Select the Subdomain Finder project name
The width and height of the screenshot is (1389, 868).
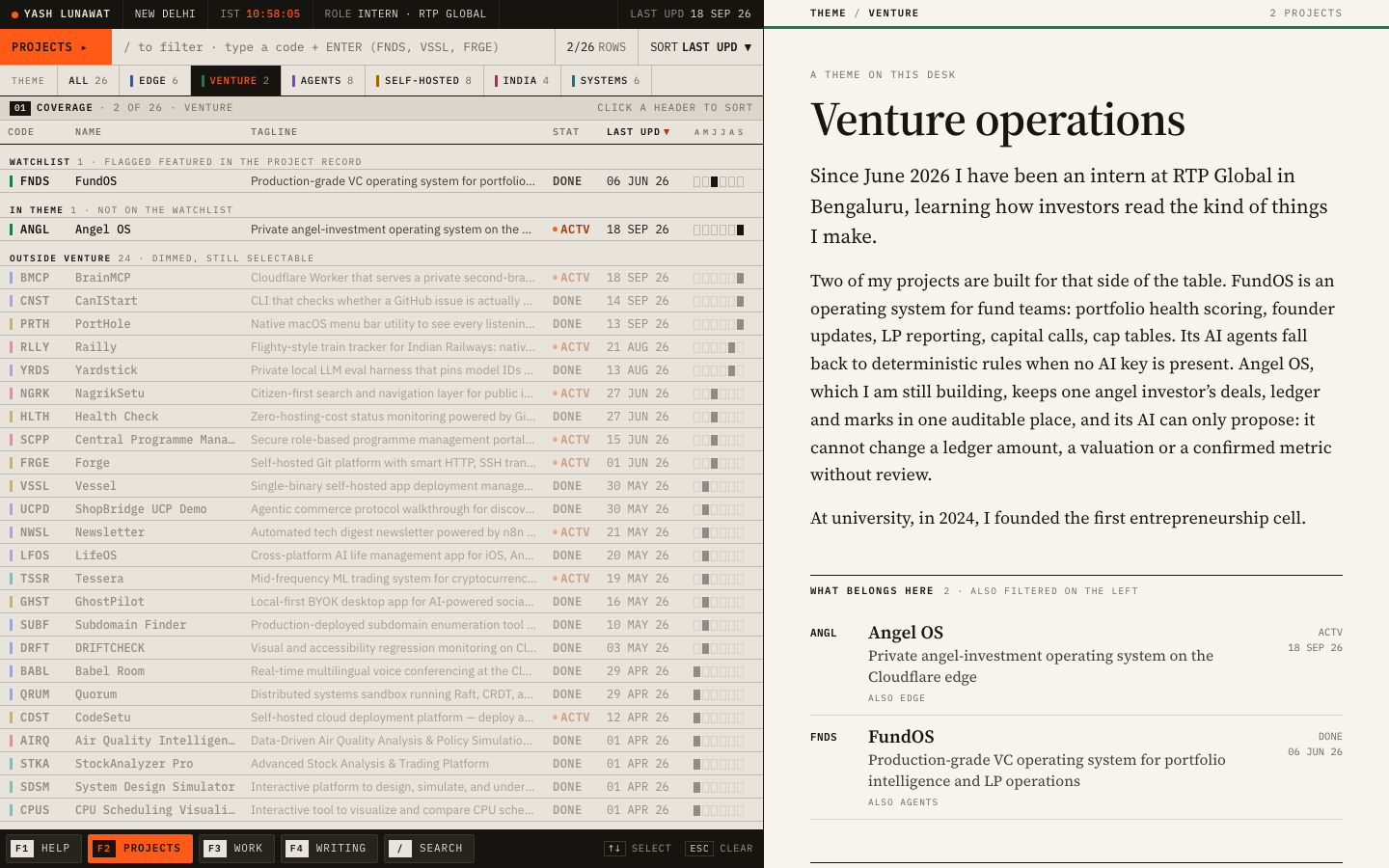tap(130, 625)
